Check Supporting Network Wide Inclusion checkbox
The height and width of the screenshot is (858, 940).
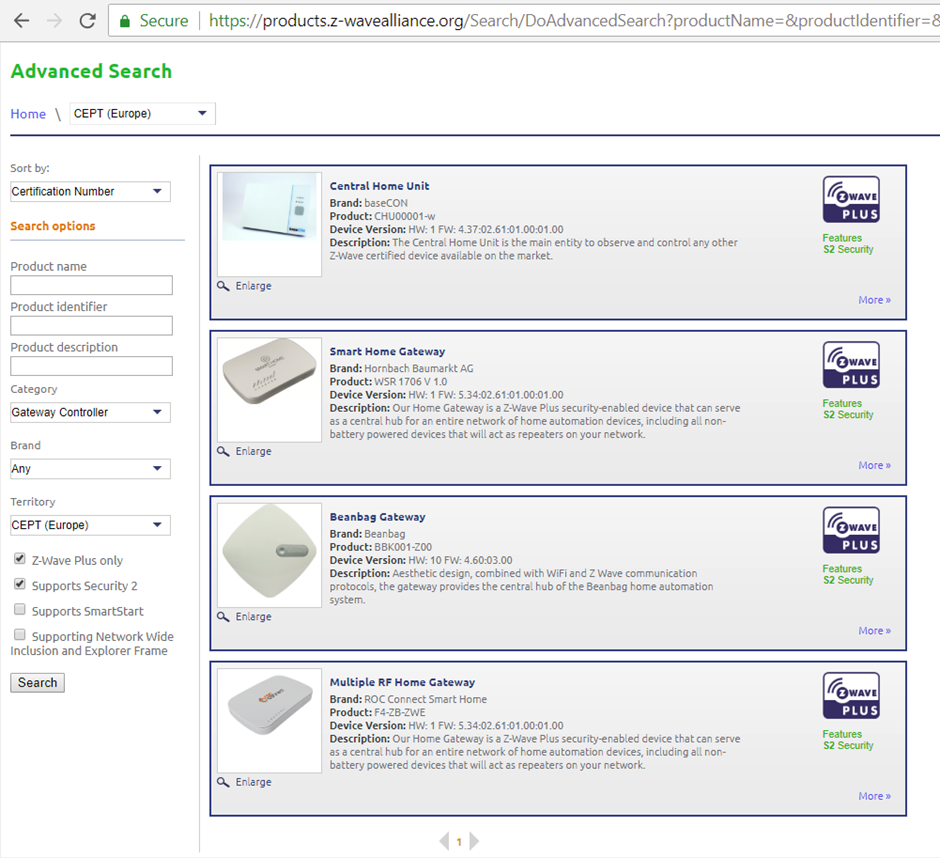pos(20,634)
